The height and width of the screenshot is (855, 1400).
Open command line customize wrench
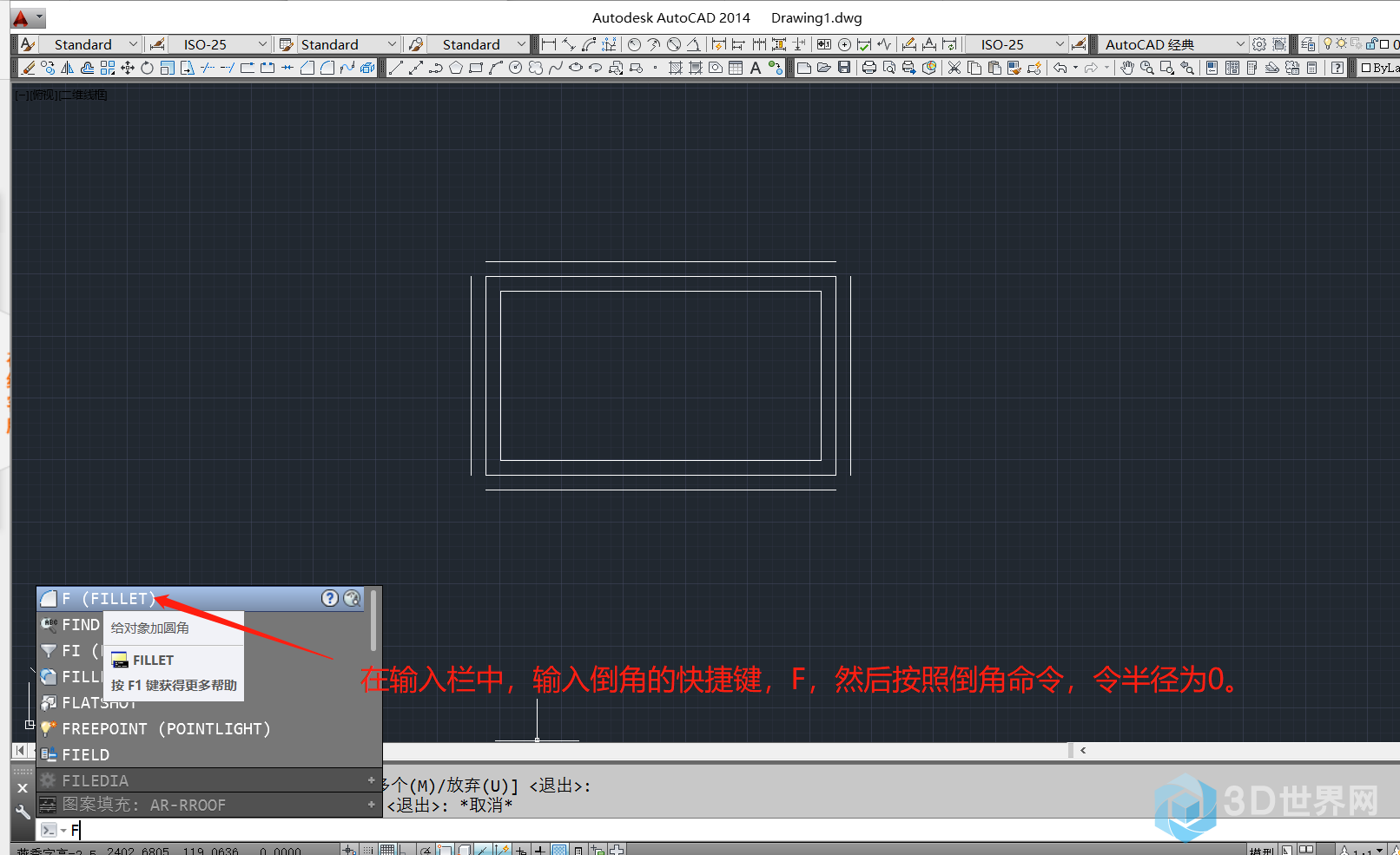click(x=23, y=812)
